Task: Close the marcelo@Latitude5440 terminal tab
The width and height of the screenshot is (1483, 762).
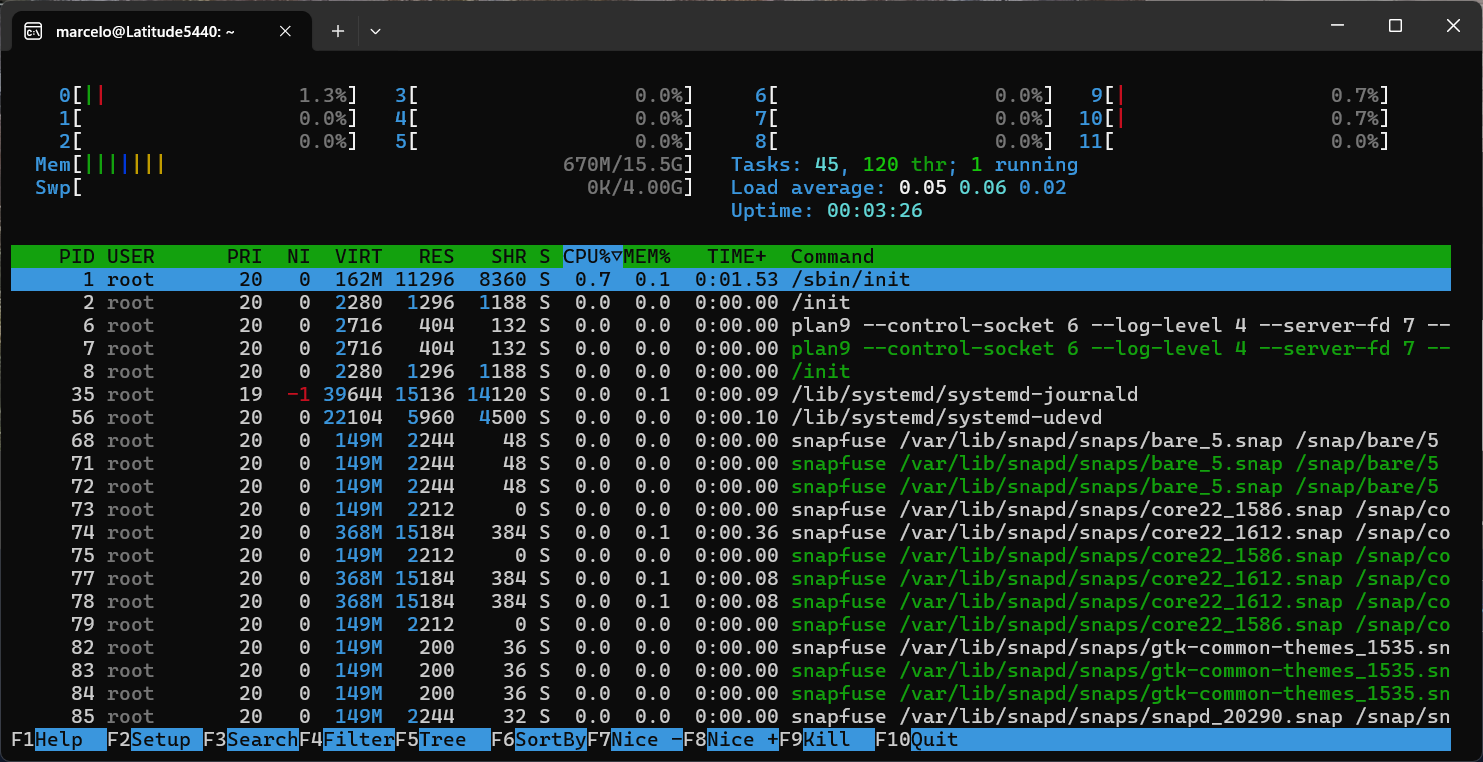Action: [285, 31]
